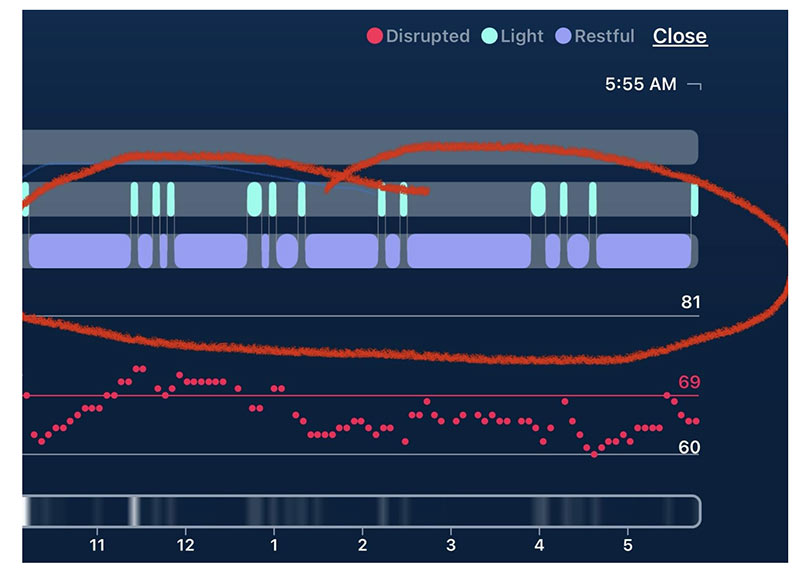Viewport: 800px width, 572px height.
Task: Tap the 60 heart rate baseline label
Action: [x=689, y=447]
